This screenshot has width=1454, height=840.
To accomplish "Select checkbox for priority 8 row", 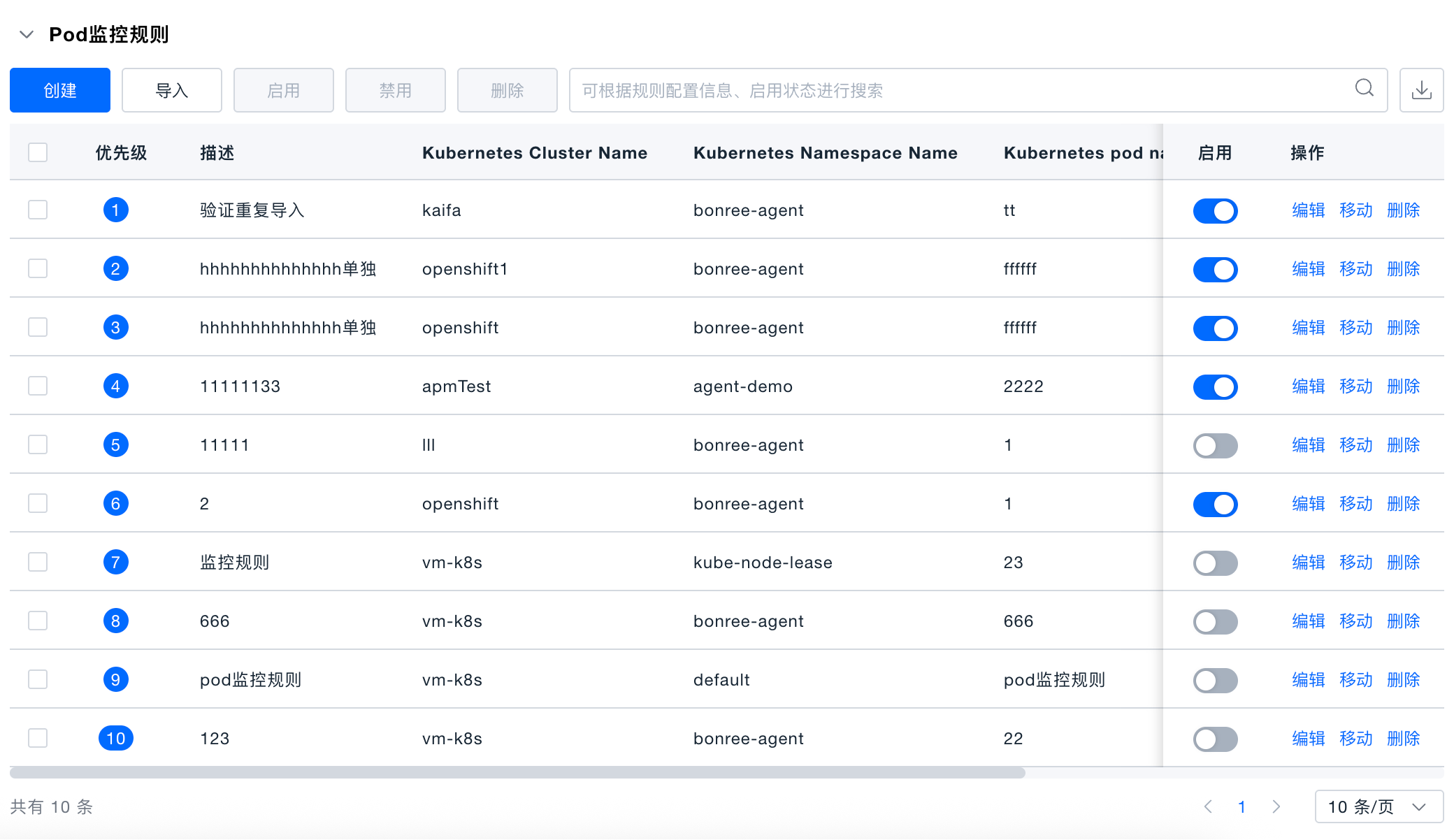I will [38, 621].
